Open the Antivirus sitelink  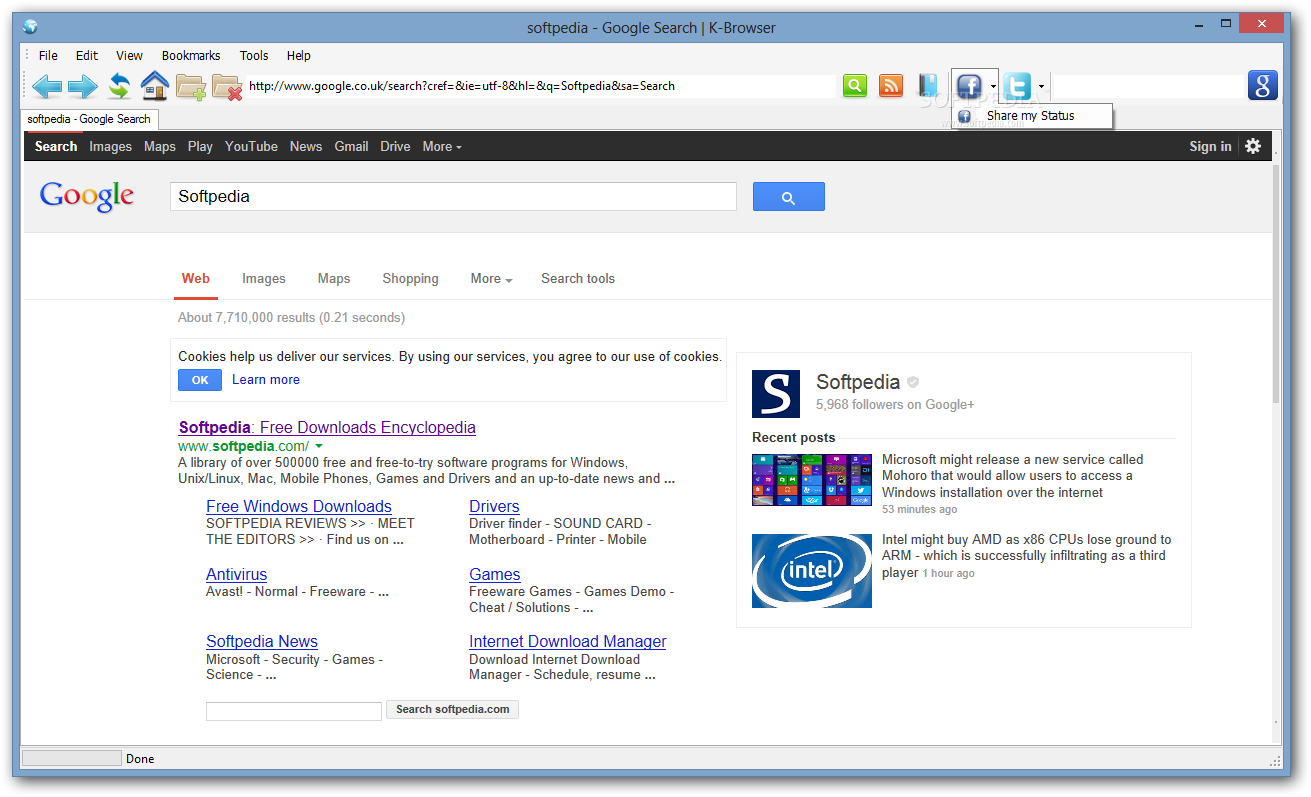coord(236,575)
